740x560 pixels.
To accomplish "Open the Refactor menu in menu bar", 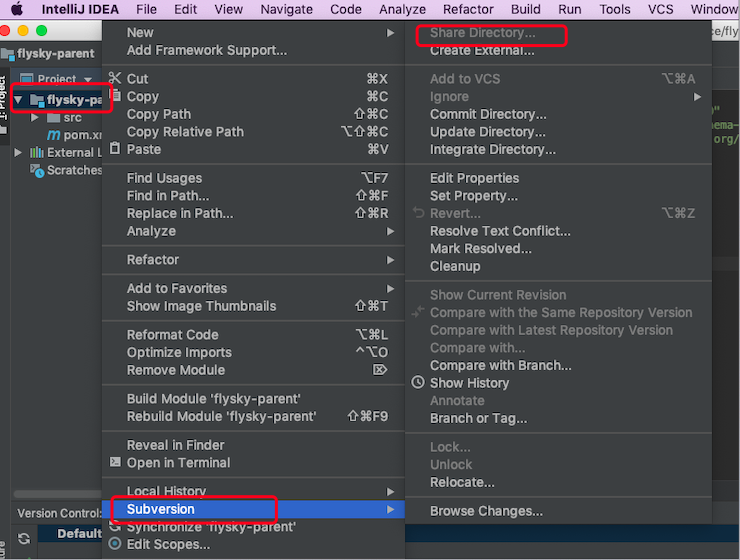I will pos(468,9).
